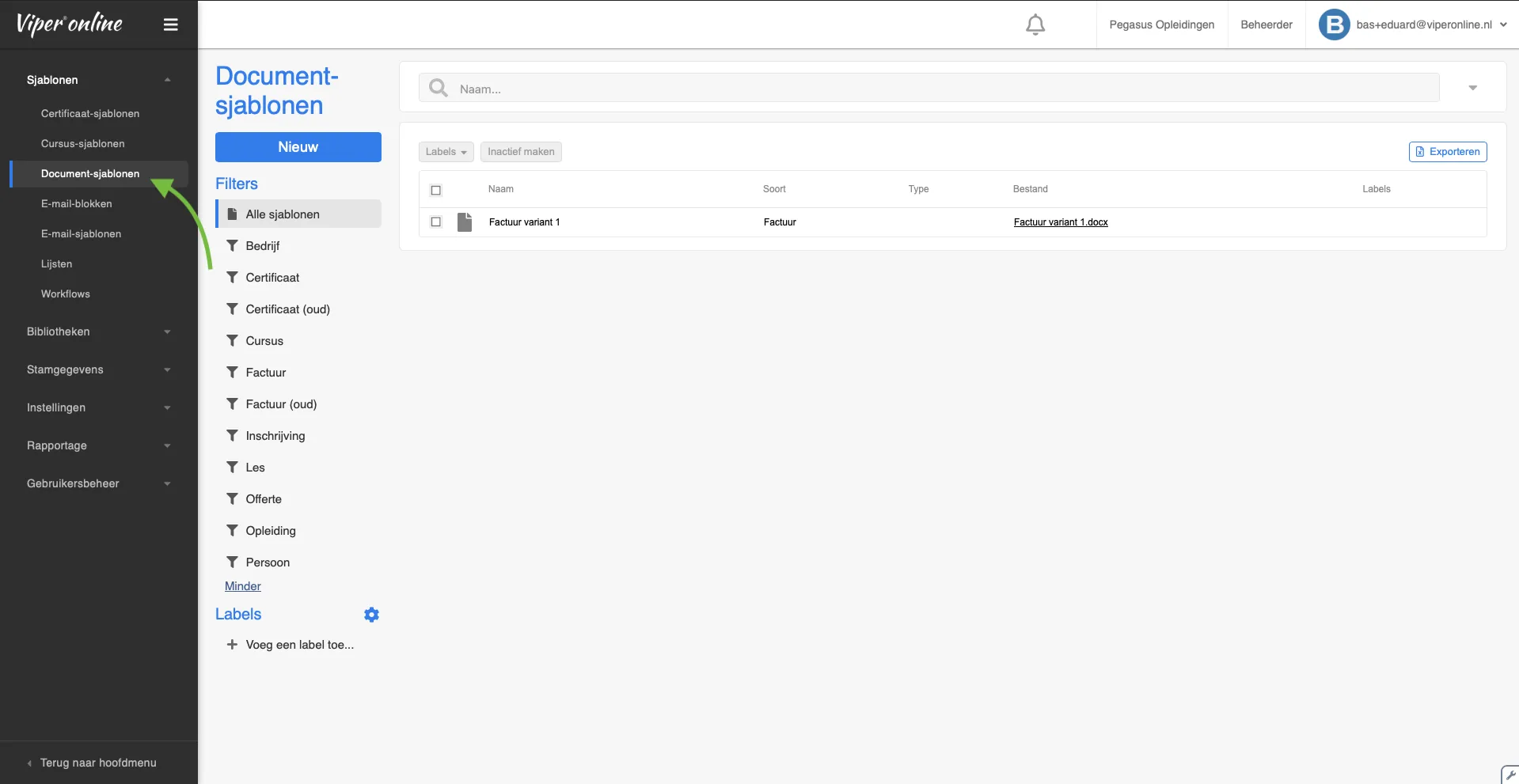1519x784 pixels.
Task: Click the blue Nieuw button
Action: (x=298, y=147)
